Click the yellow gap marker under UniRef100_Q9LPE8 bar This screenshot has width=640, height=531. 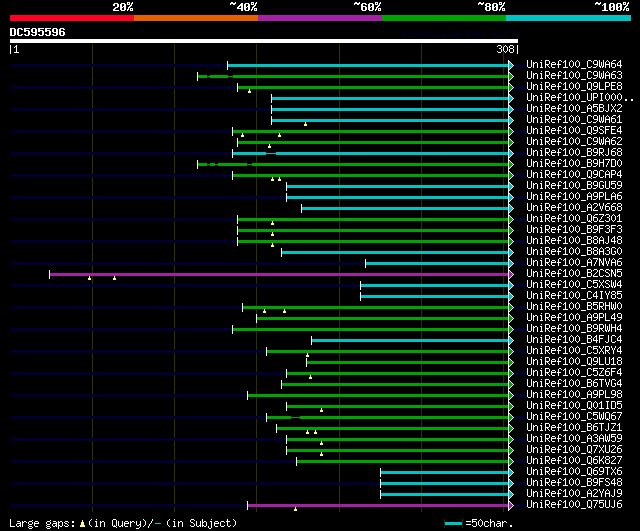pos(249,91)
